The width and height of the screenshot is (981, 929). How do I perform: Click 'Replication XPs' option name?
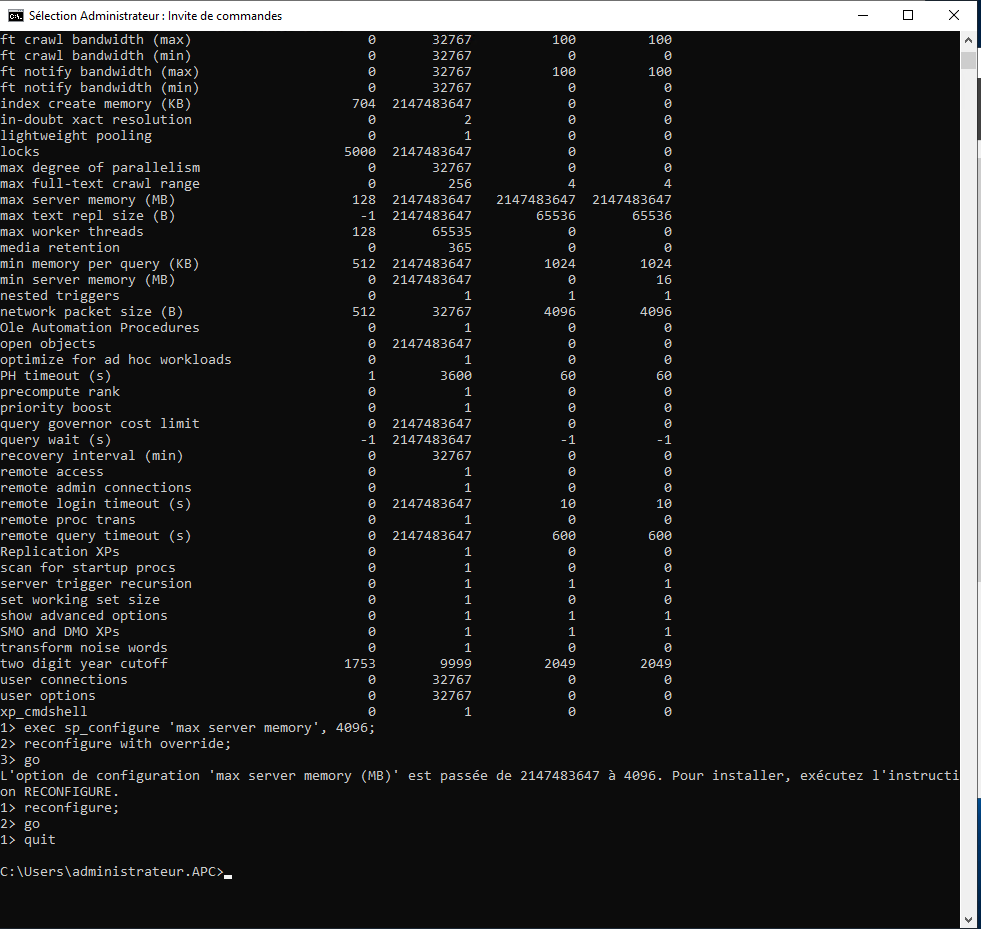click(60, 551)
